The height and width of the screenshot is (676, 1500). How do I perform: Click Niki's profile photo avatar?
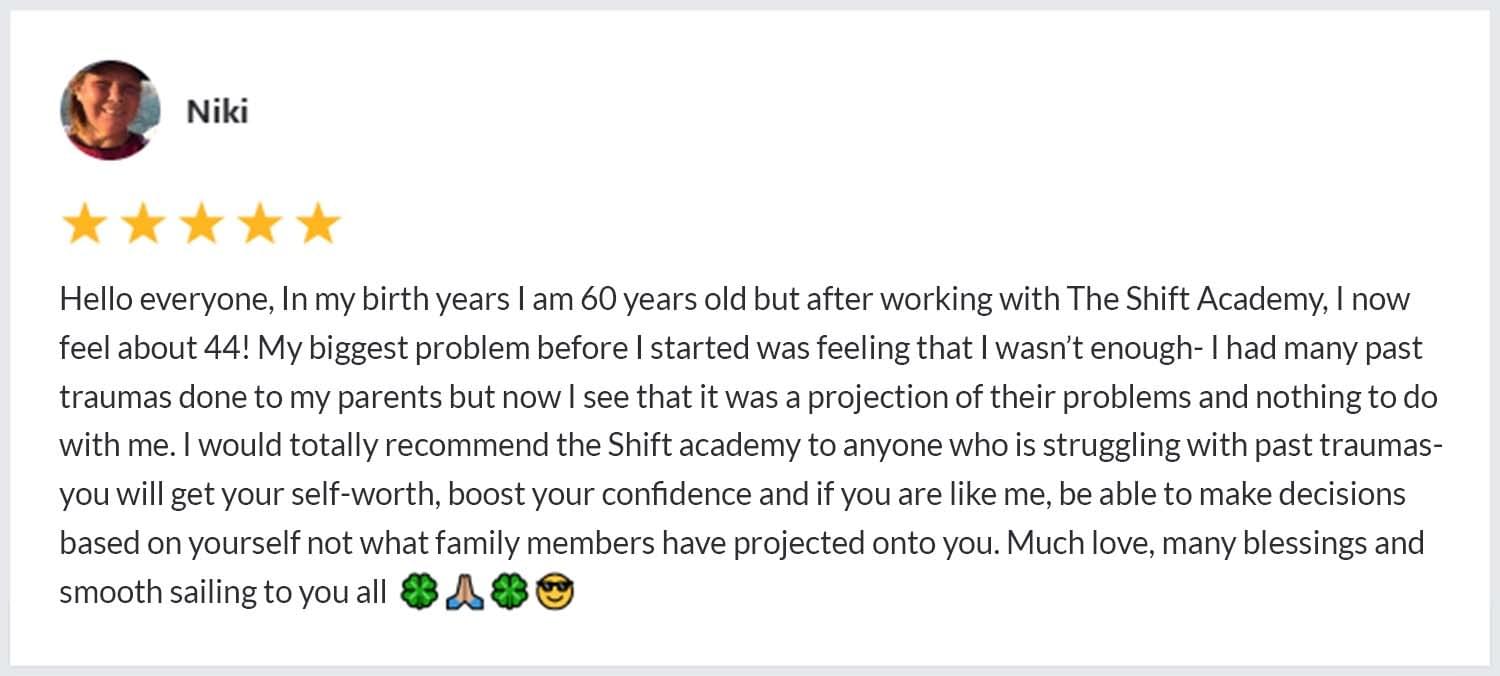point(110,110)
